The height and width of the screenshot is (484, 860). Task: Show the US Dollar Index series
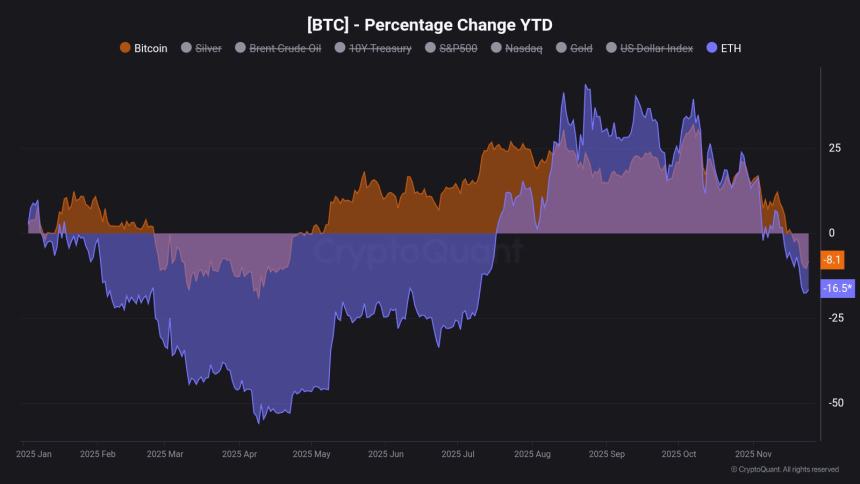coord(656,48)
